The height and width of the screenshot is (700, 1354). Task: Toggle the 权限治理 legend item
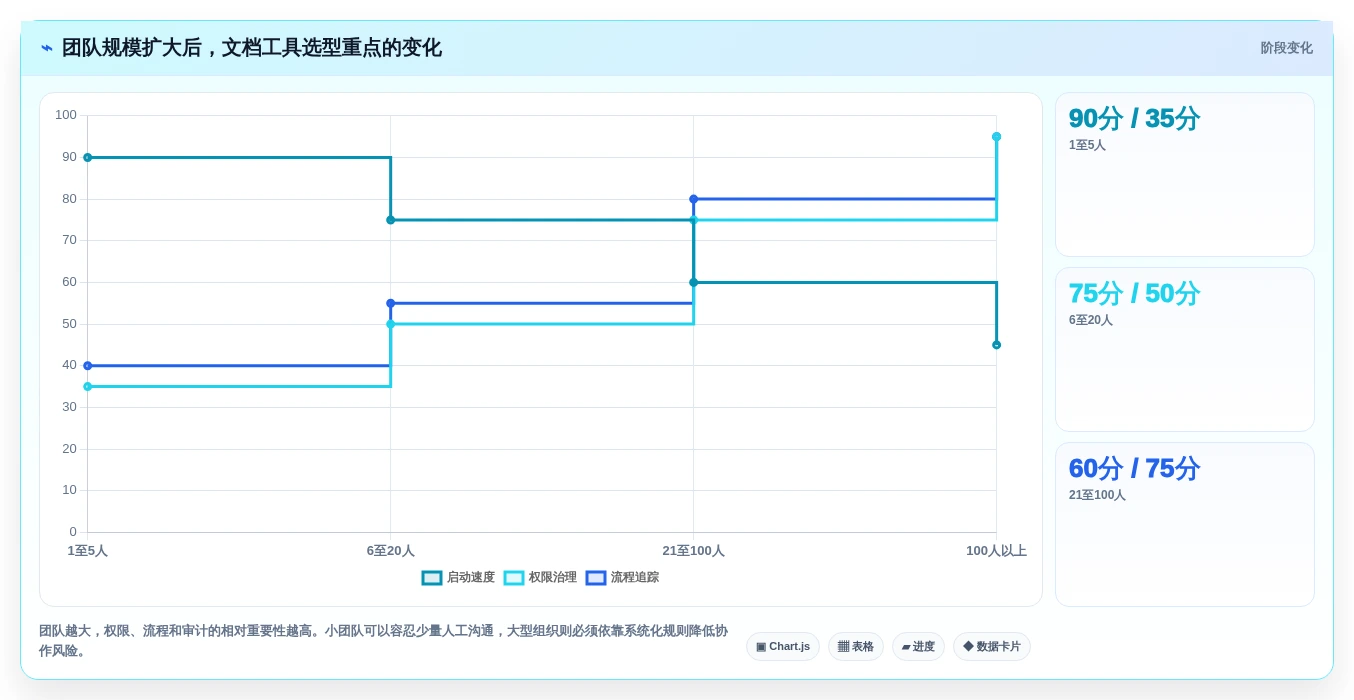pos(540,578)
